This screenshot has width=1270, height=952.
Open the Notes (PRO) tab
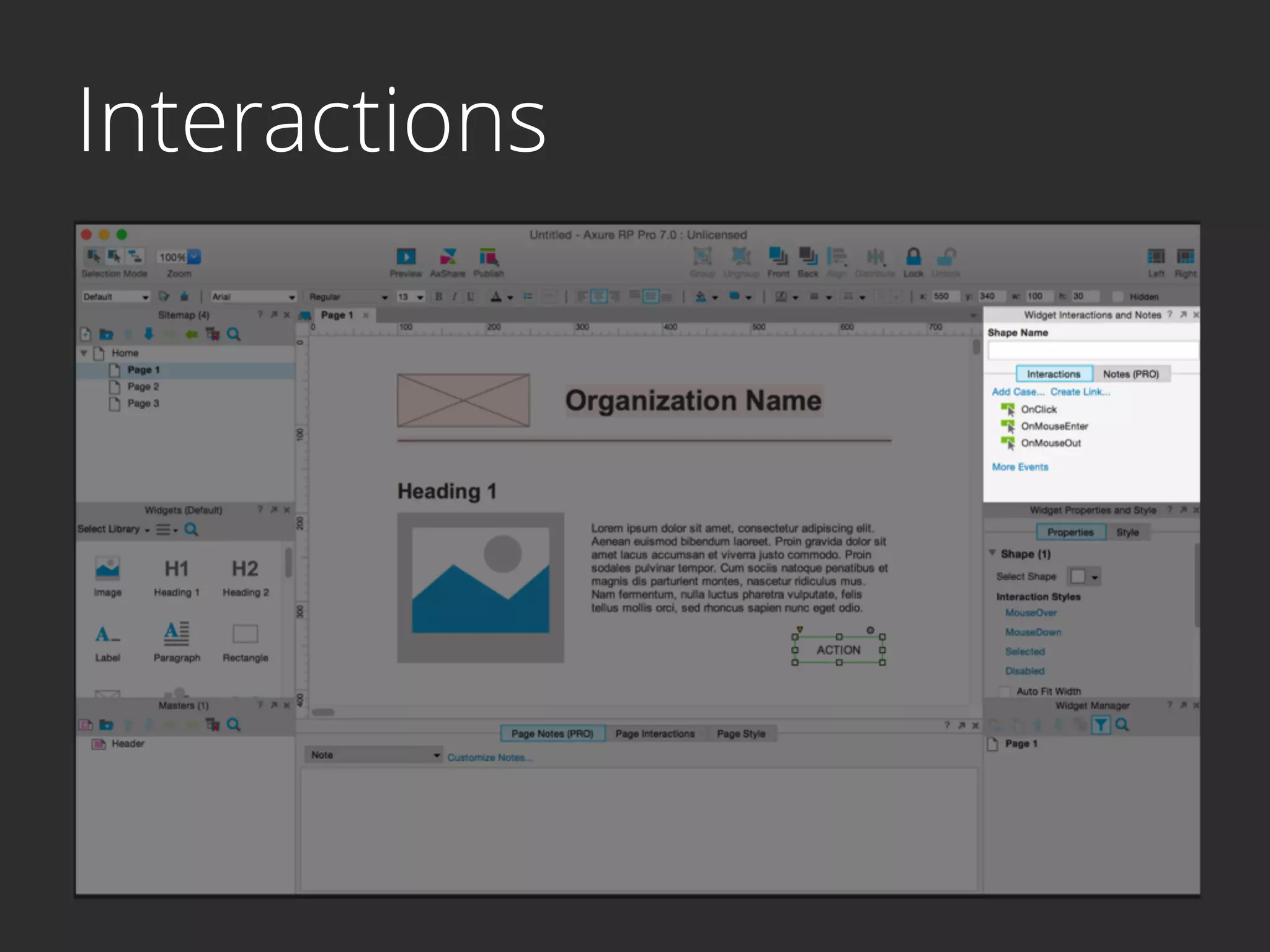1130,374
